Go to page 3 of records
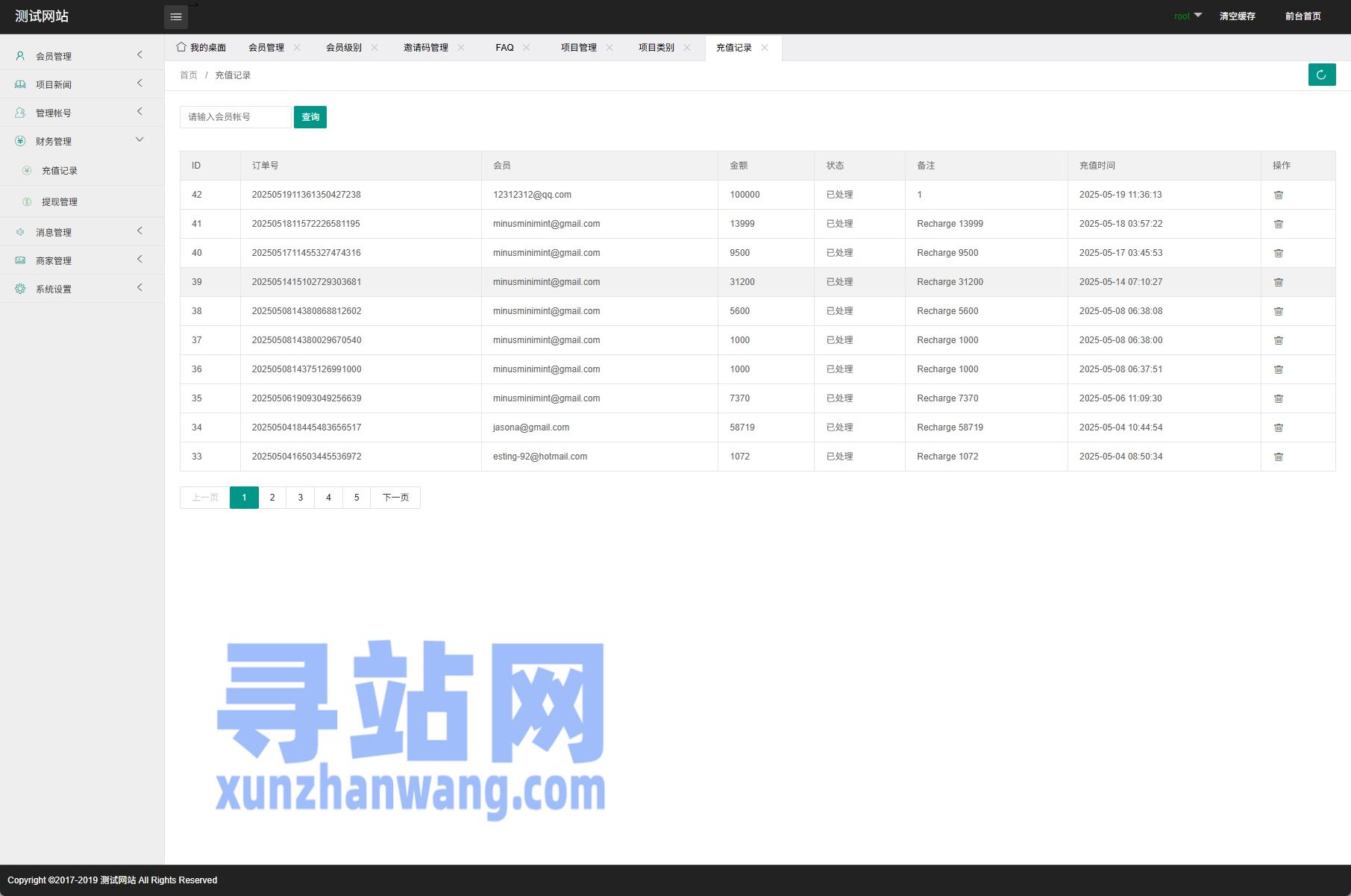Screen dimensions: 1351x896 tap(301, 498)
